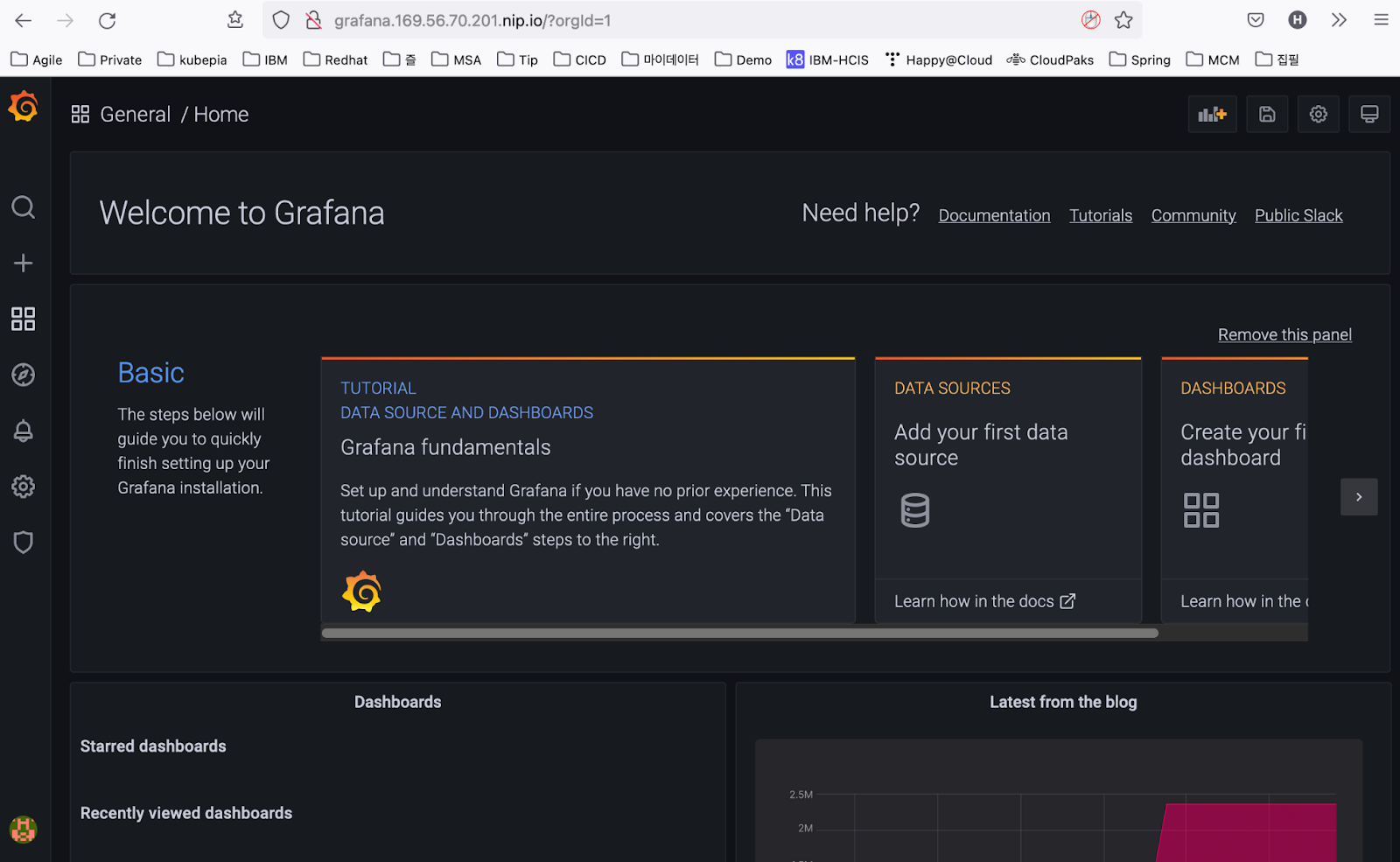Viewport: 1400px width, 862px height.
Task: Click the grid icon in Dashboards card
Action: point(1201,510)
